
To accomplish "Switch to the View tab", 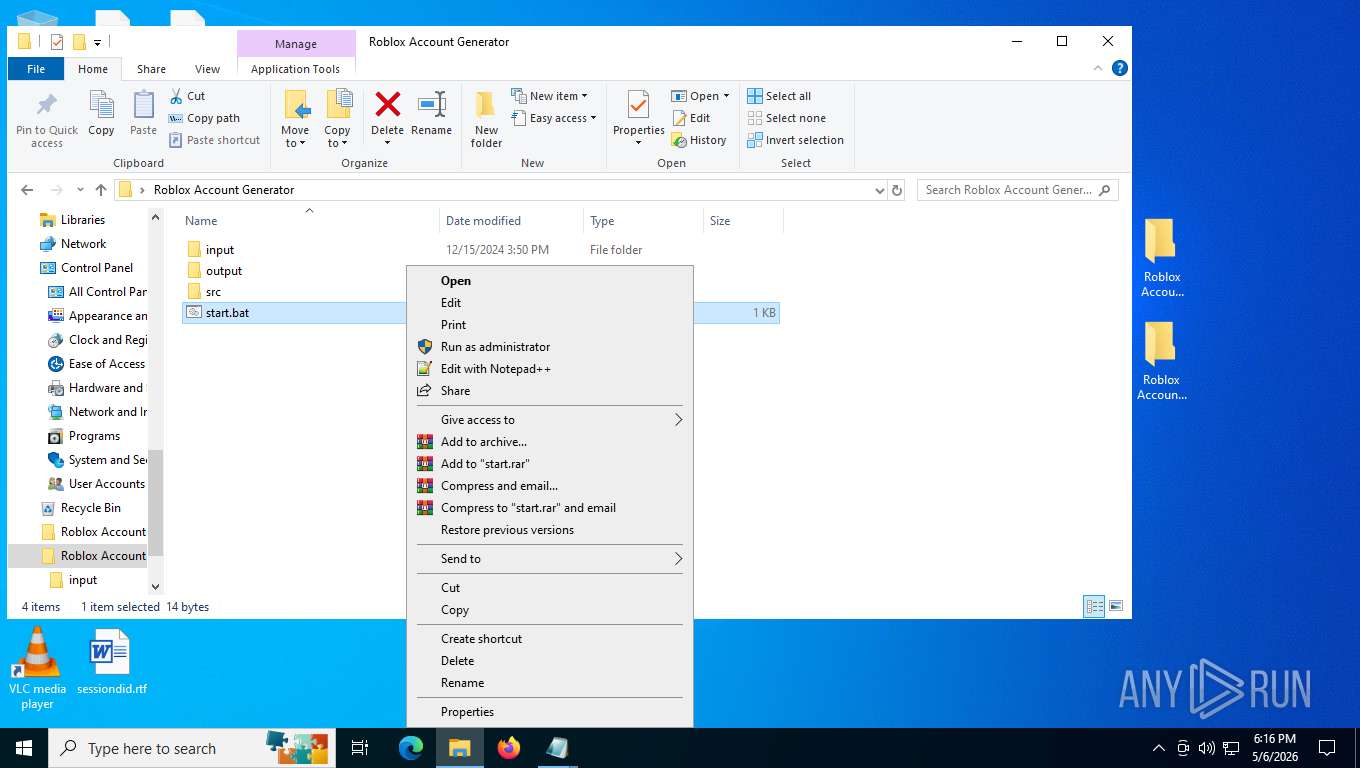I will (207, 69).
